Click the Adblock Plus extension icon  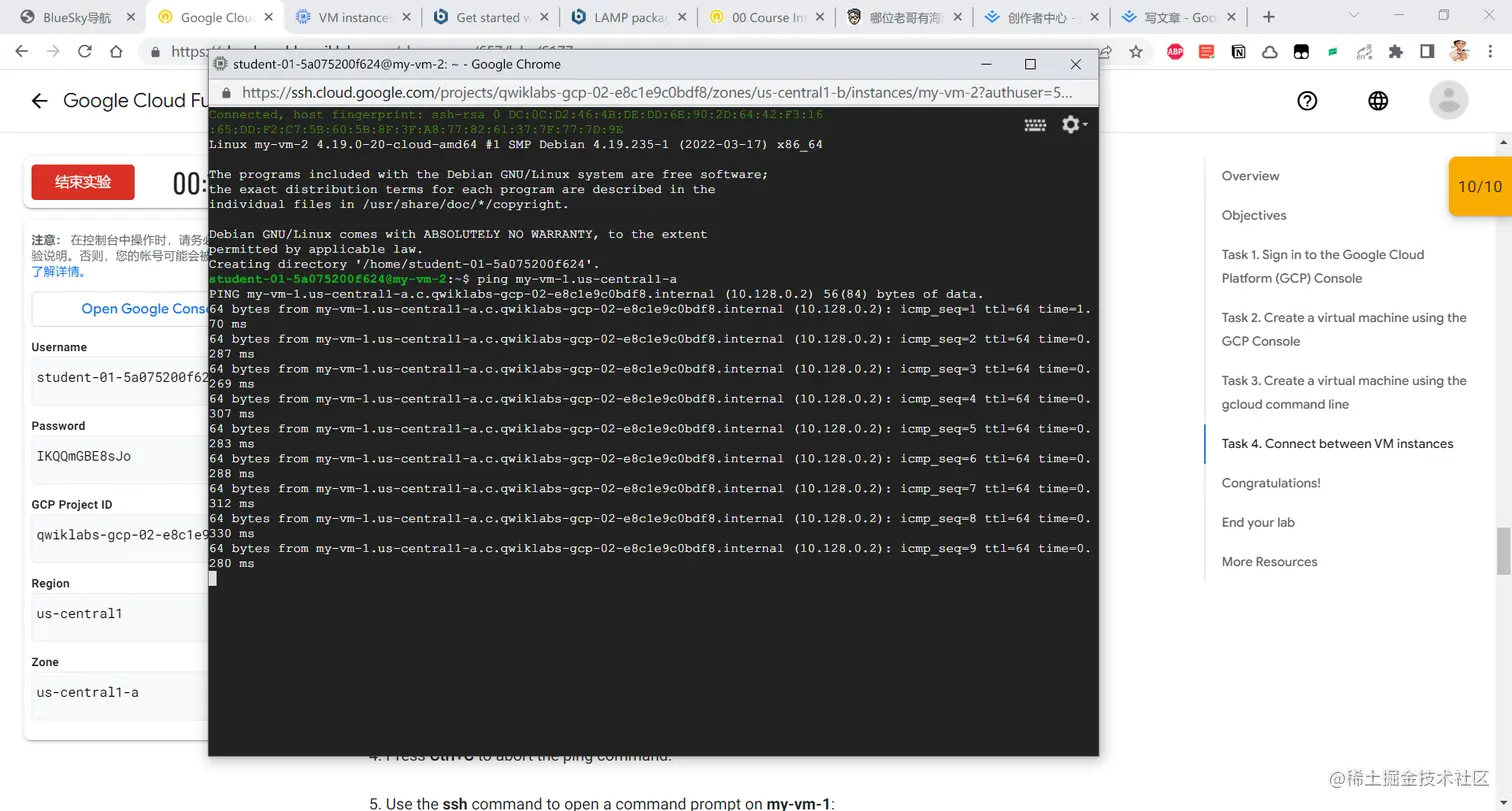pyautogui.click(x=1175, y=51)
